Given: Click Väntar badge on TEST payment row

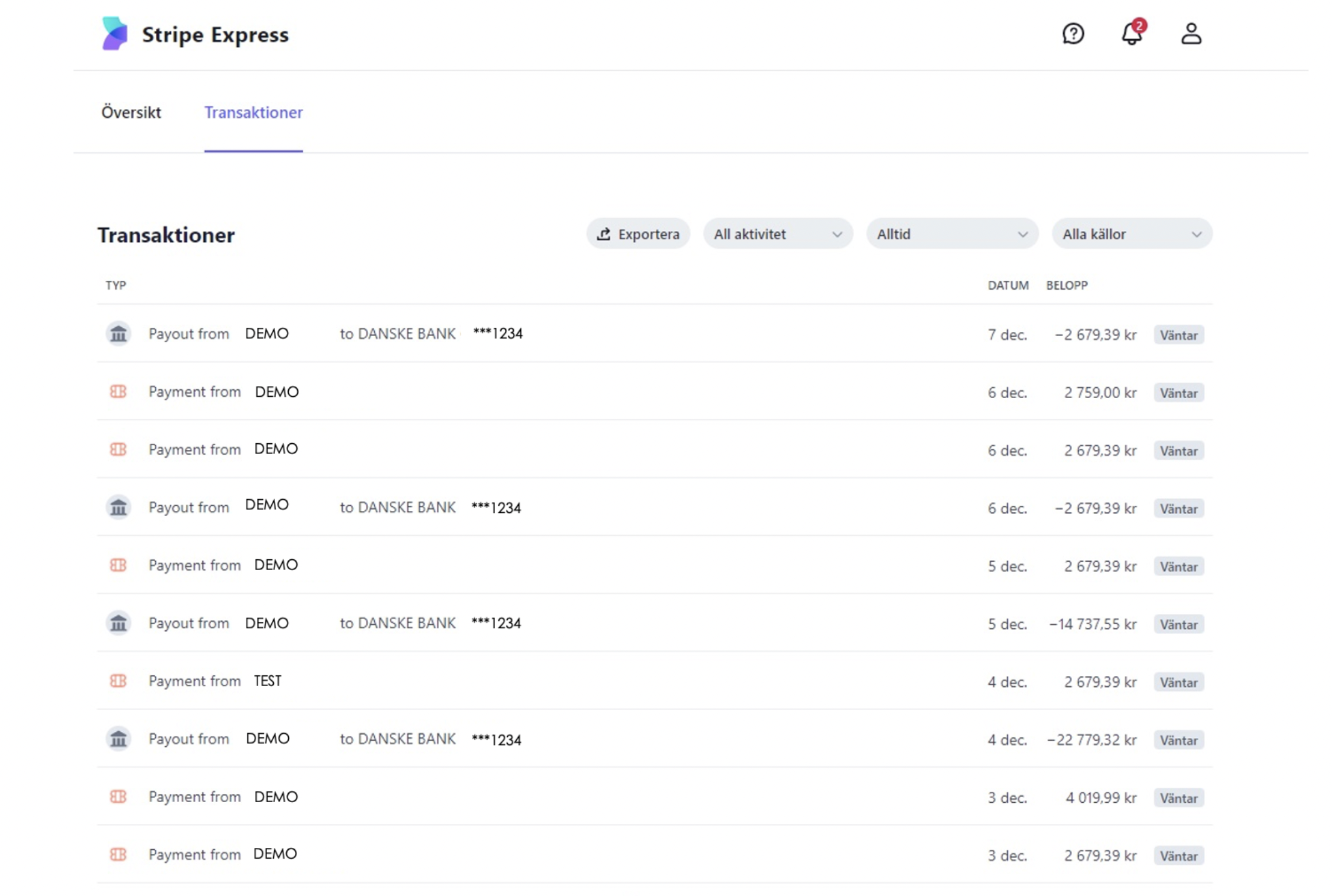Looking at the screenshot, I should click(1179, 682).
